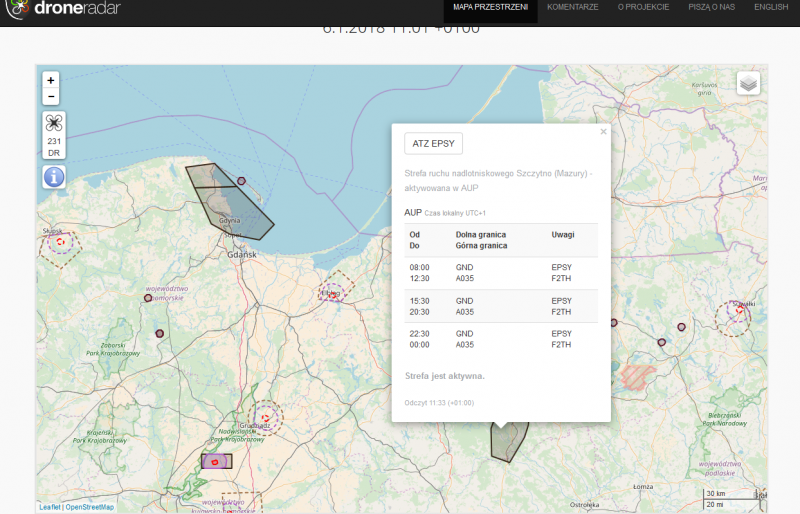The height and width of the screenshot is (514, 800).
Task: Open the OpenStreetMap attribution link
Action: [90, 507]
